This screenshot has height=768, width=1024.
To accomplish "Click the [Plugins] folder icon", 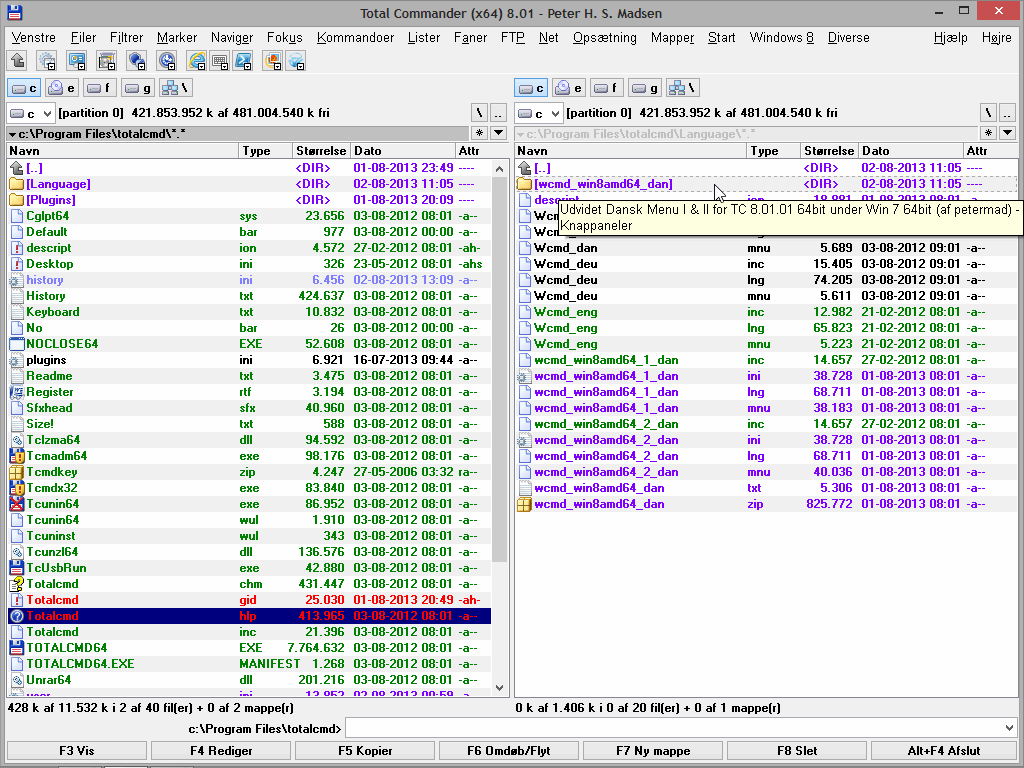I will click(x=16, y=200).
